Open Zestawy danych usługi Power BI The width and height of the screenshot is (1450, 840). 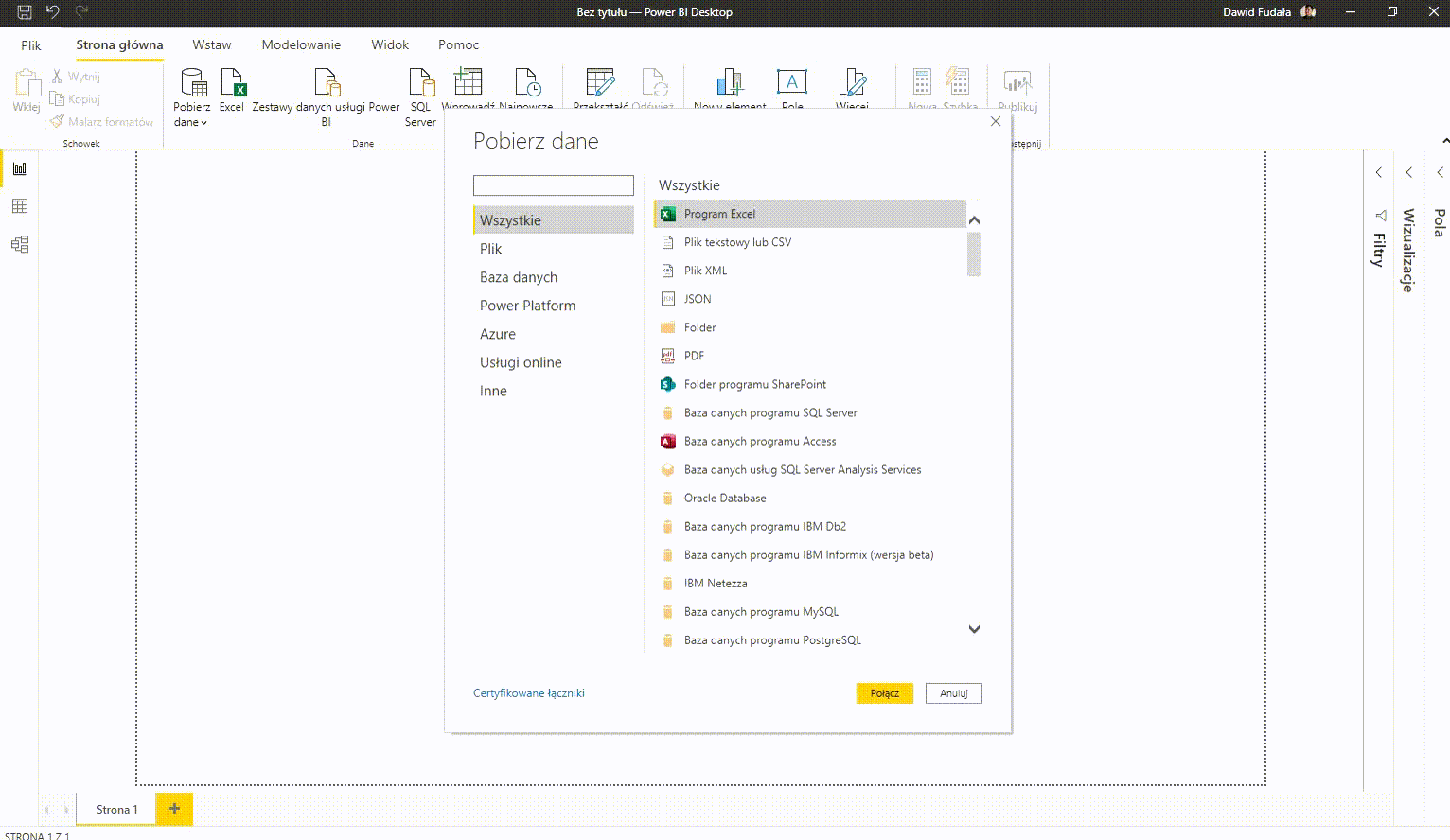[327, 97]
